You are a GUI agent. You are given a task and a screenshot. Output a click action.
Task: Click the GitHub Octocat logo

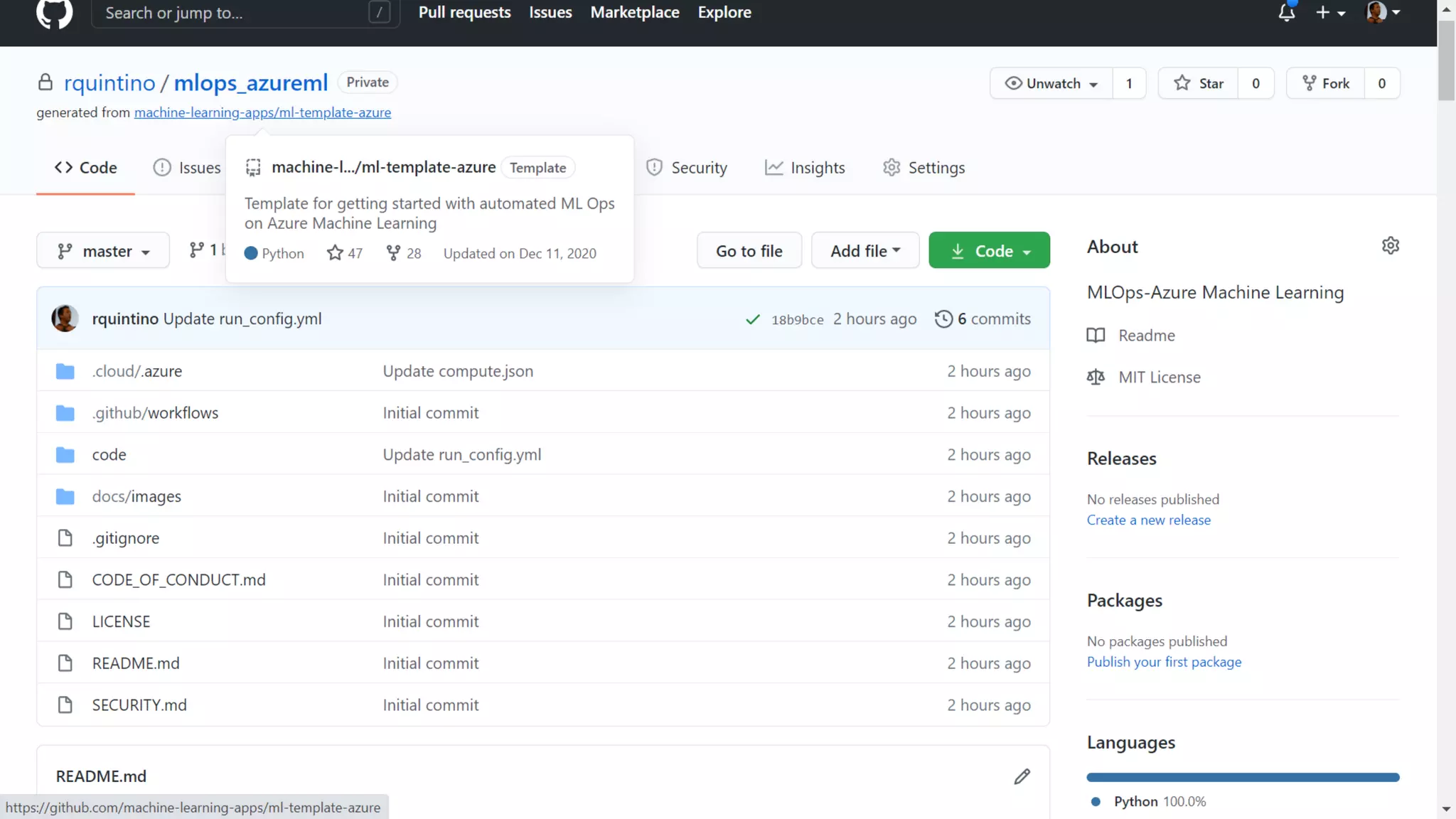(54, 13)
